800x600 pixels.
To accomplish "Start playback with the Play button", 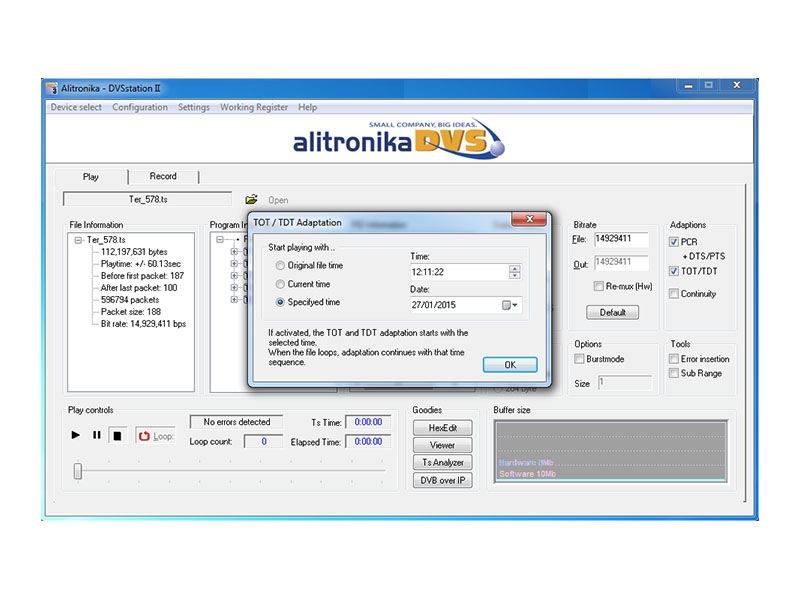I will [76, 435].
